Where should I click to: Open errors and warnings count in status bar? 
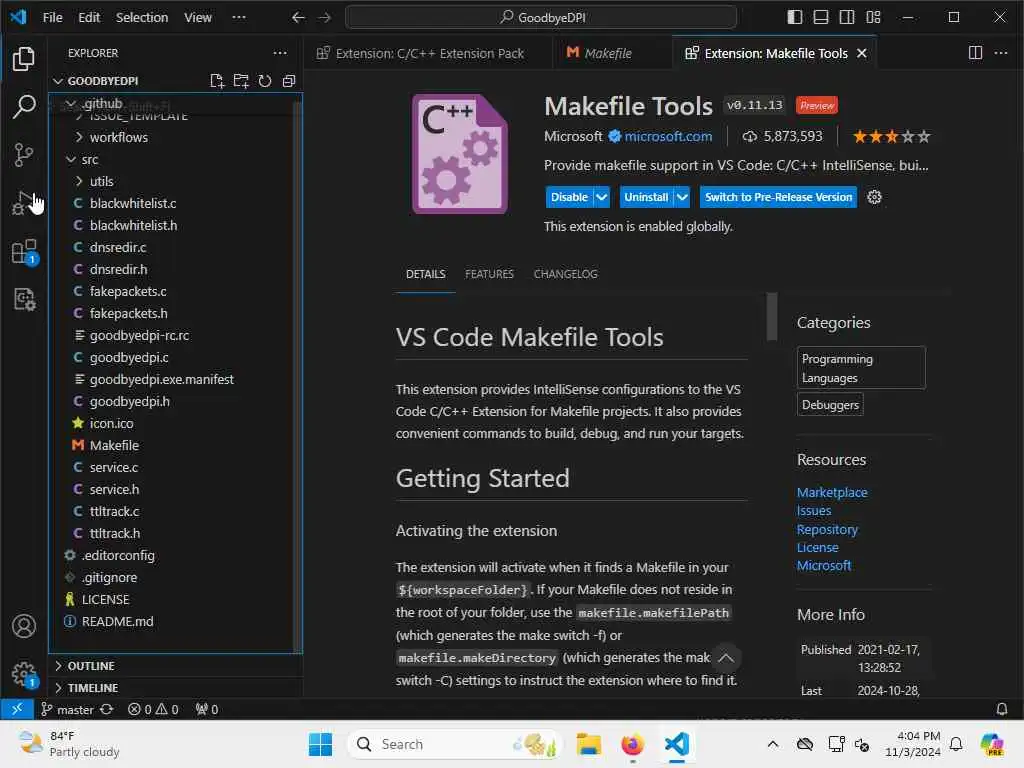tap(153, 709)
